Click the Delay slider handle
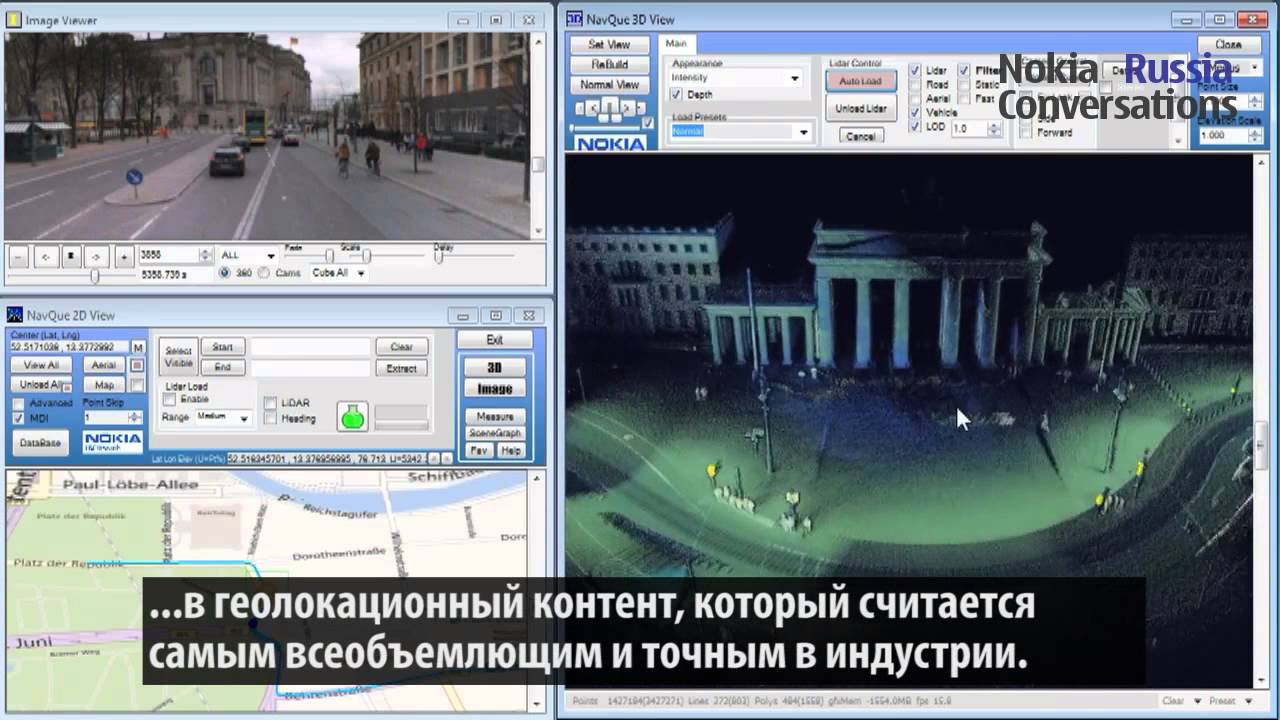Viewport: 1280px width, 720px height. tap(438, 256)
